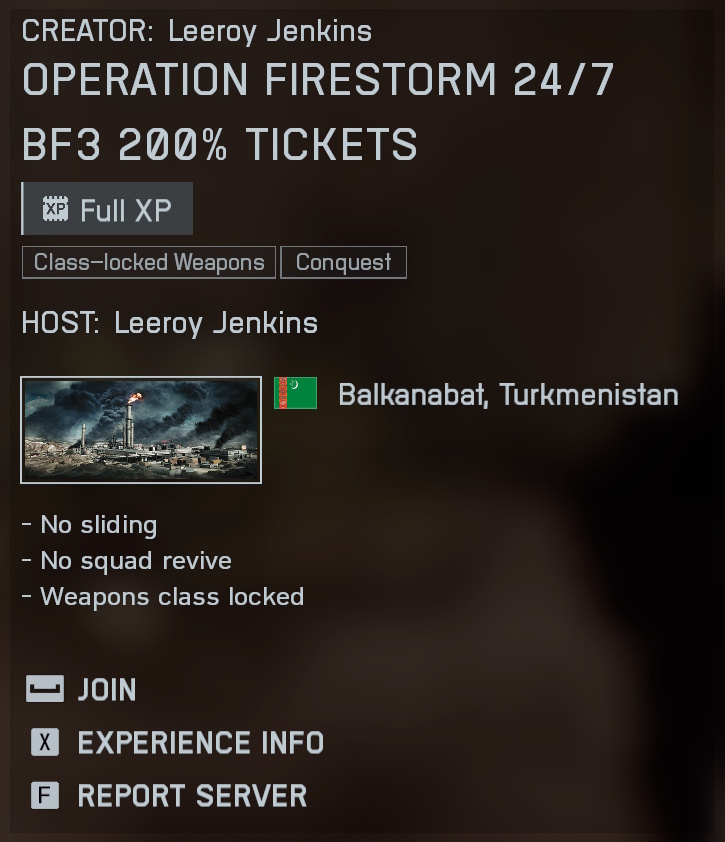Open the Operation Firestorm map thumbnail

pos(141,430)
